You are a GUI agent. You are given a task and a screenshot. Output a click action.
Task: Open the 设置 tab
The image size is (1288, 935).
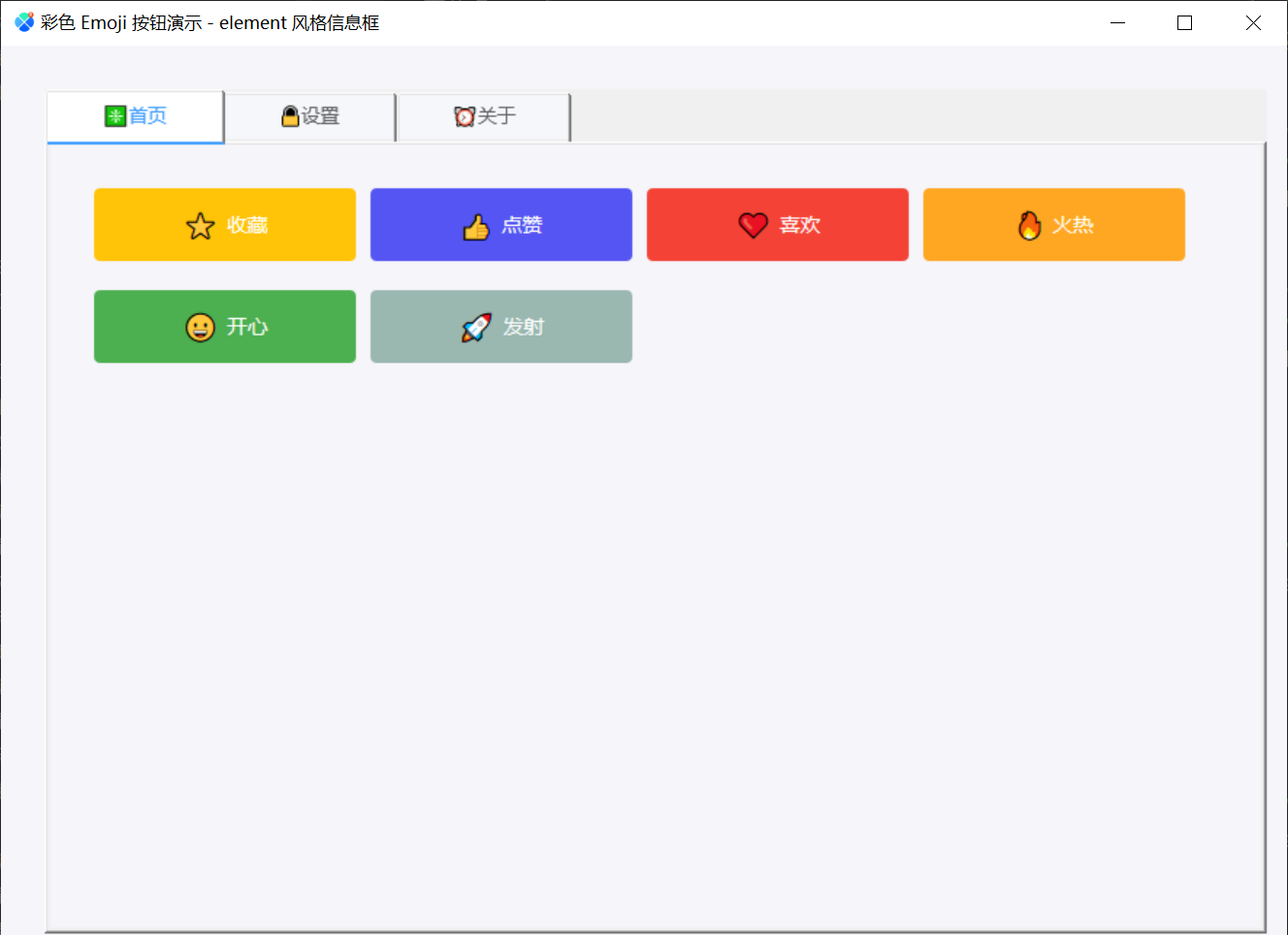pos(310,116)
